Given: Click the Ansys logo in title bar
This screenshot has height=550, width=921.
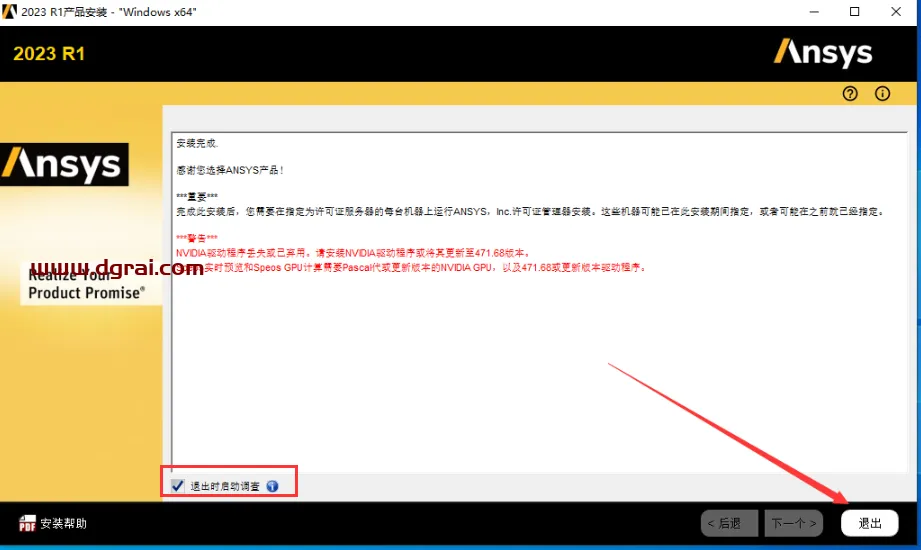Looking at the screenshot, I should coord(9,12).
